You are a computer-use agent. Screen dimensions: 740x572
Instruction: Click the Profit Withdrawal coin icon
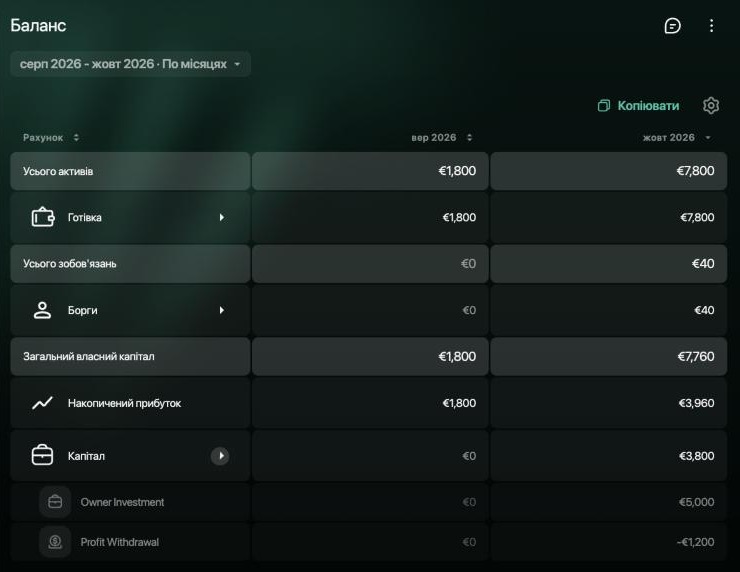click(x=55, y=542)
